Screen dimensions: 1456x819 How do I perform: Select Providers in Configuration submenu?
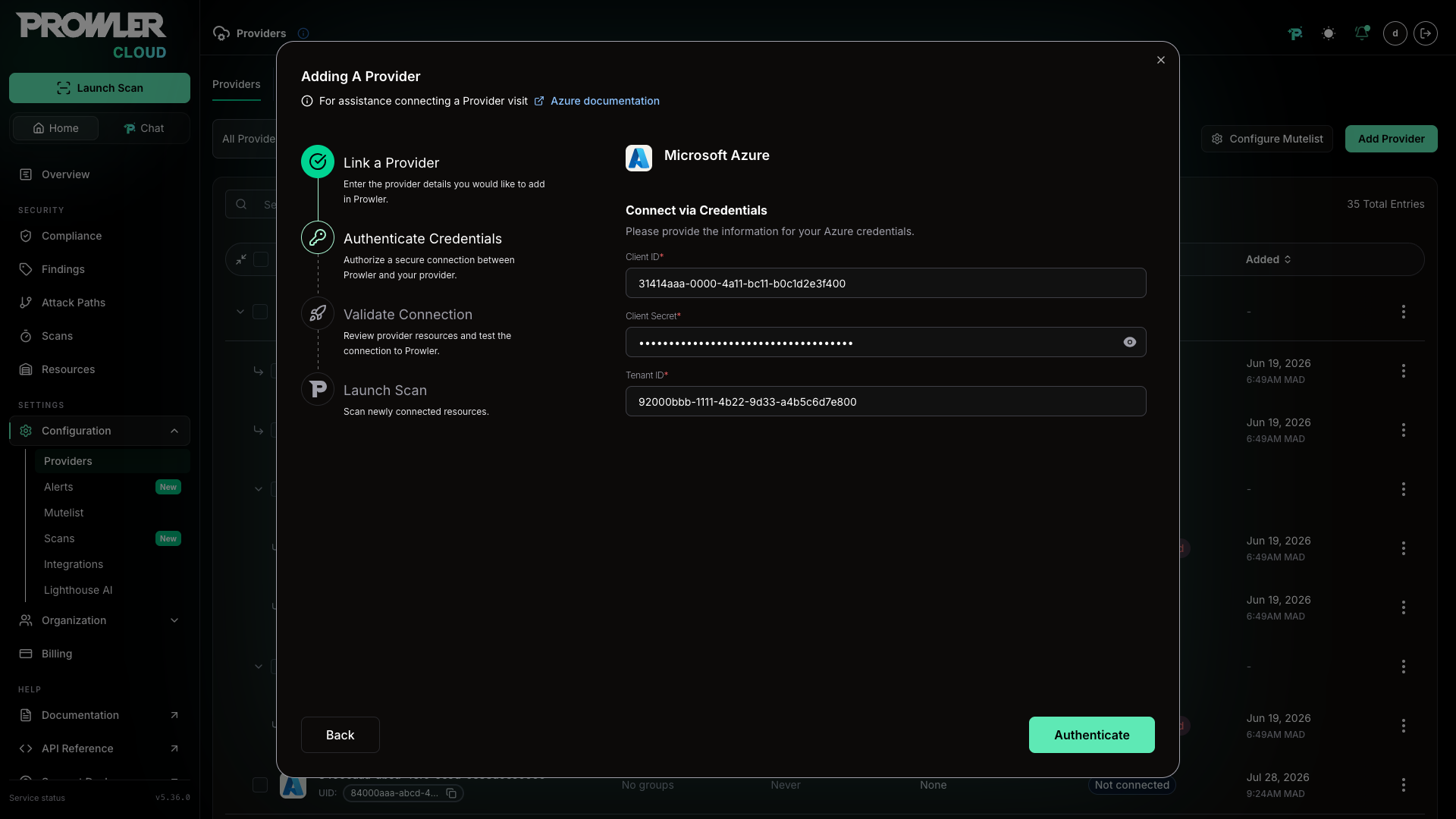pyautogui.click(x=112, y=461)
